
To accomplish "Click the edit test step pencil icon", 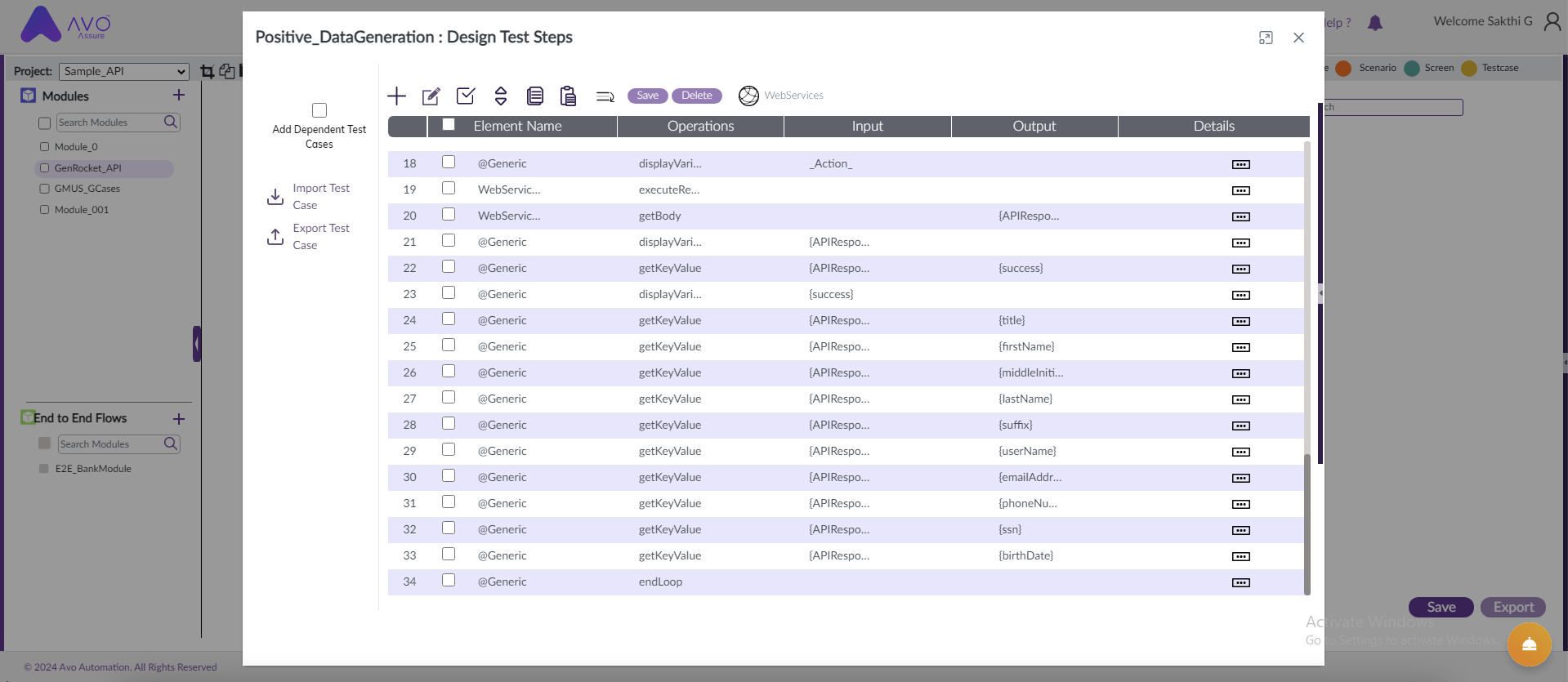I will (x=431, y=96).
